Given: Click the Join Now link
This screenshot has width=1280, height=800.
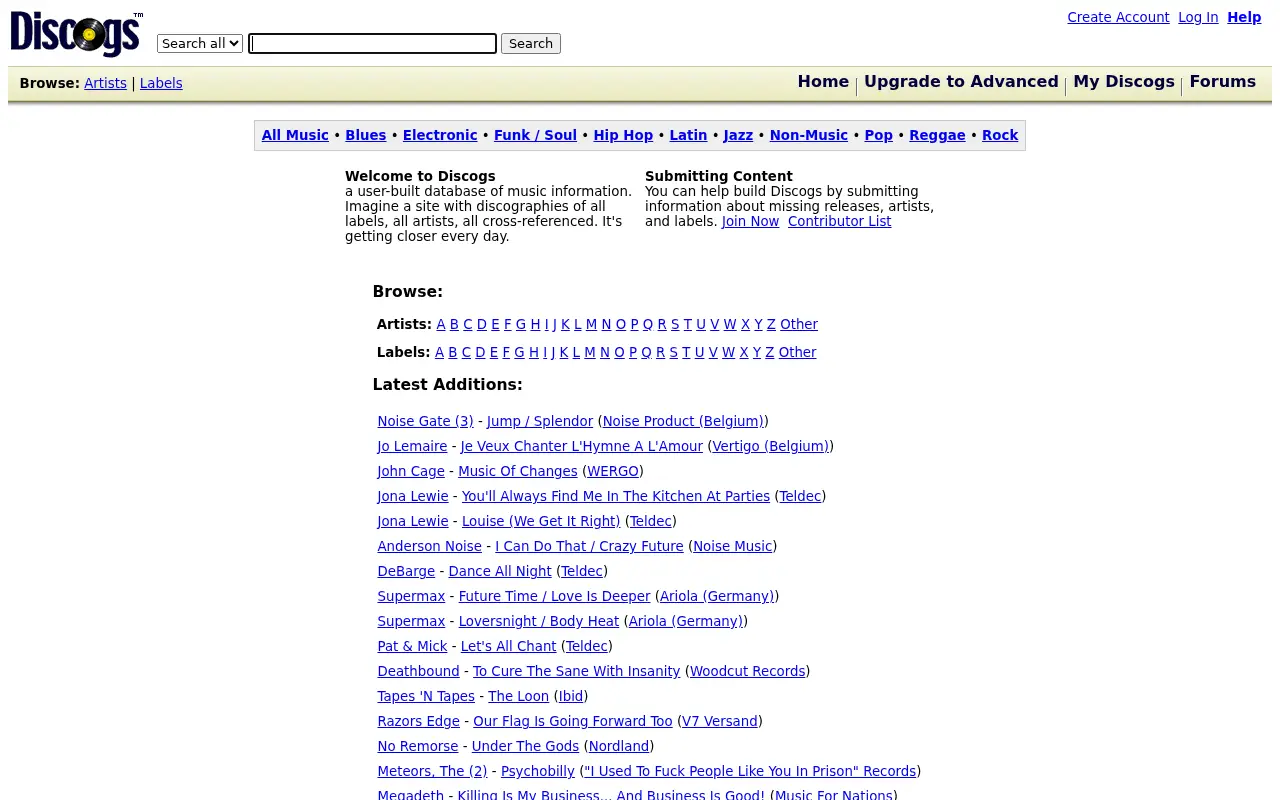Looking at the screenshot, I should coord(750,221).
